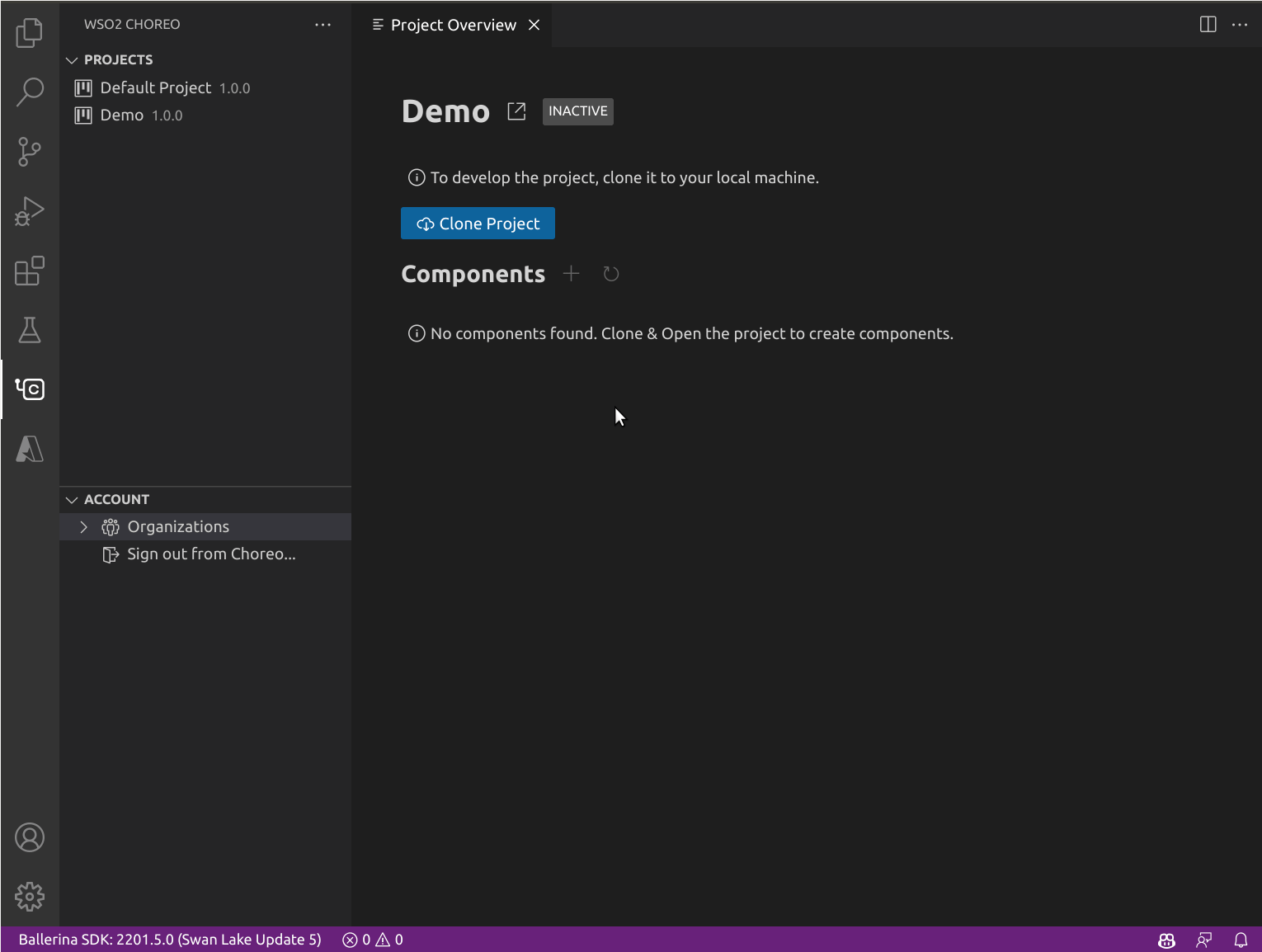
Task: Select Default Project in projects list
Action: 205,88
